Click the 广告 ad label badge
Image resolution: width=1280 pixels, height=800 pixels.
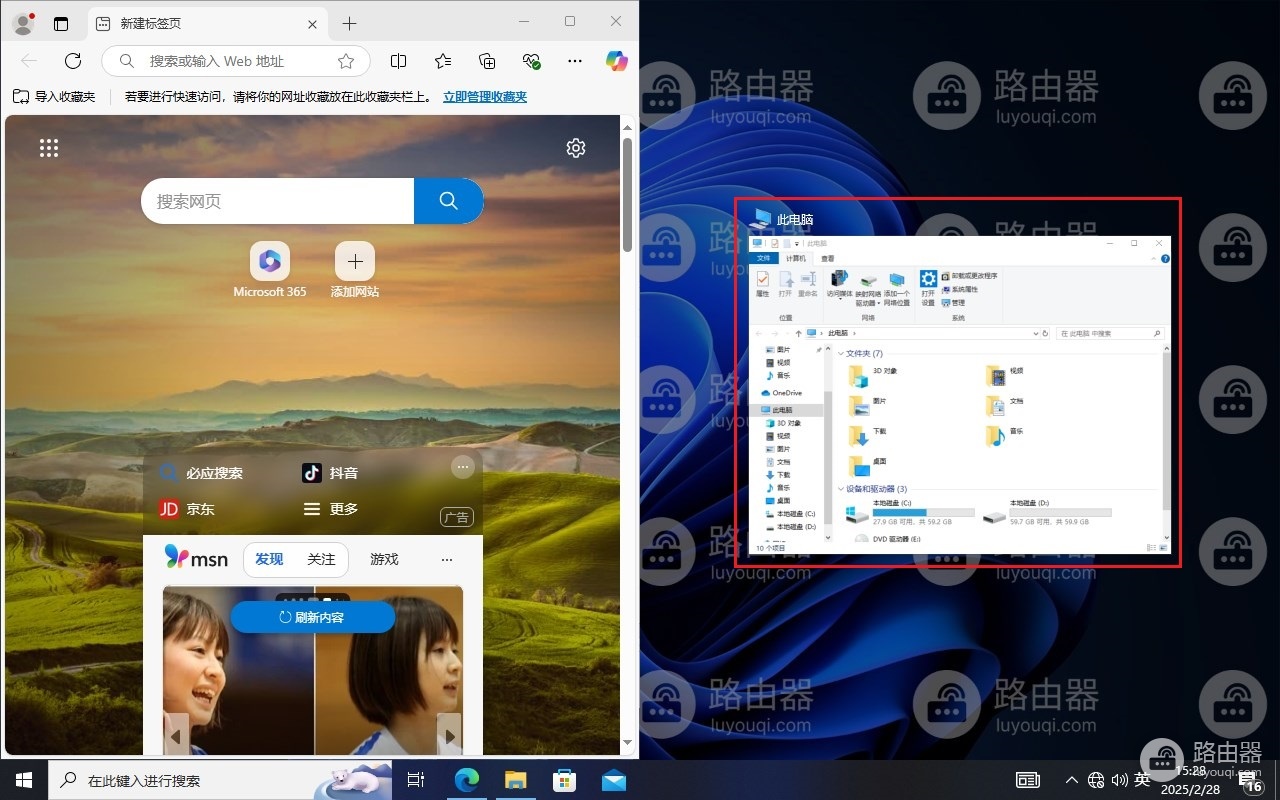click(456, 517)
